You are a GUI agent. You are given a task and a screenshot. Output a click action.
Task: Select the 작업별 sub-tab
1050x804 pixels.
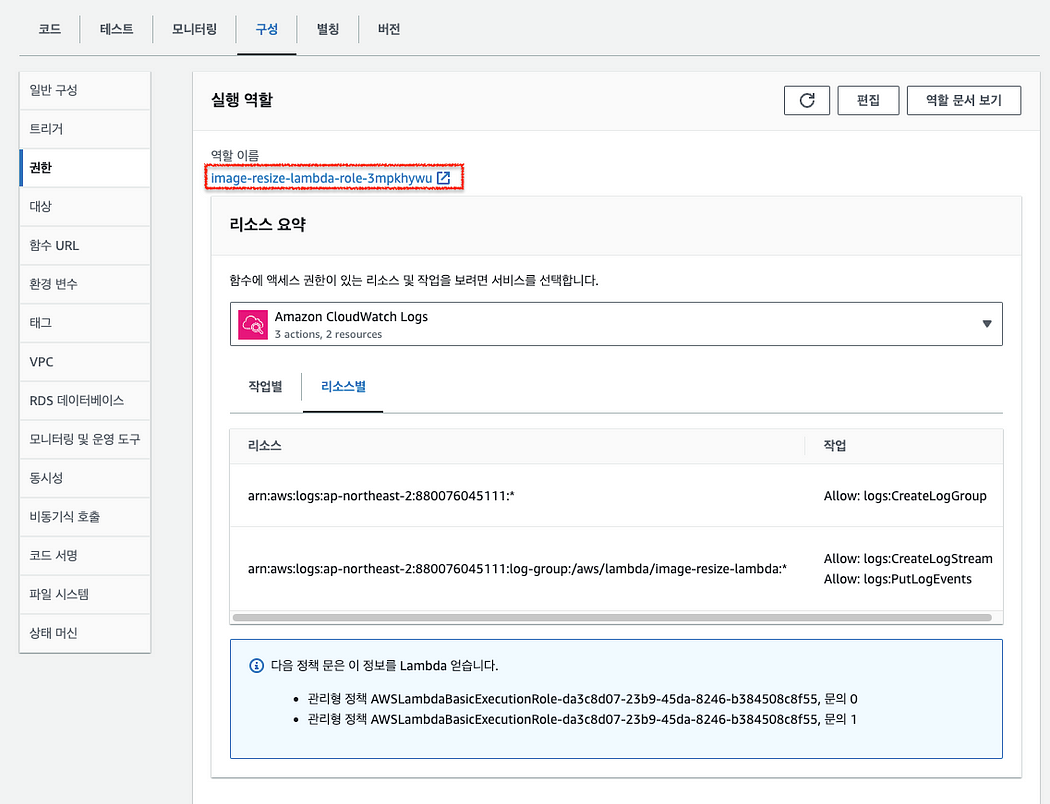pos(265,386)
